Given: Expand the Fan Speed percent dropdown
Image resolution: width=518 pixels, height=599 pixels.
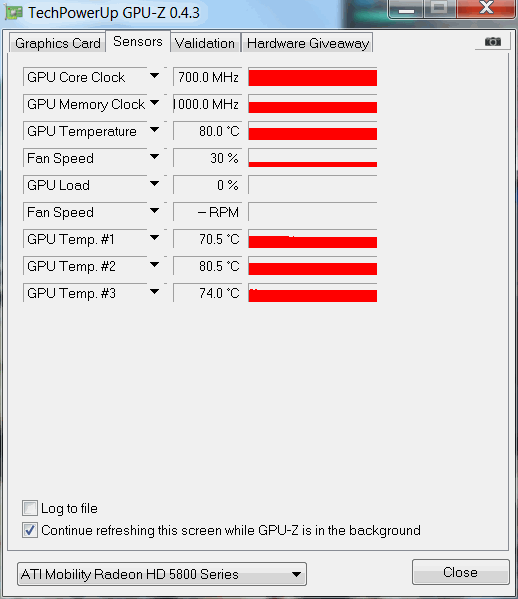Looking at the screenshot, I should (x=154, y=157).
